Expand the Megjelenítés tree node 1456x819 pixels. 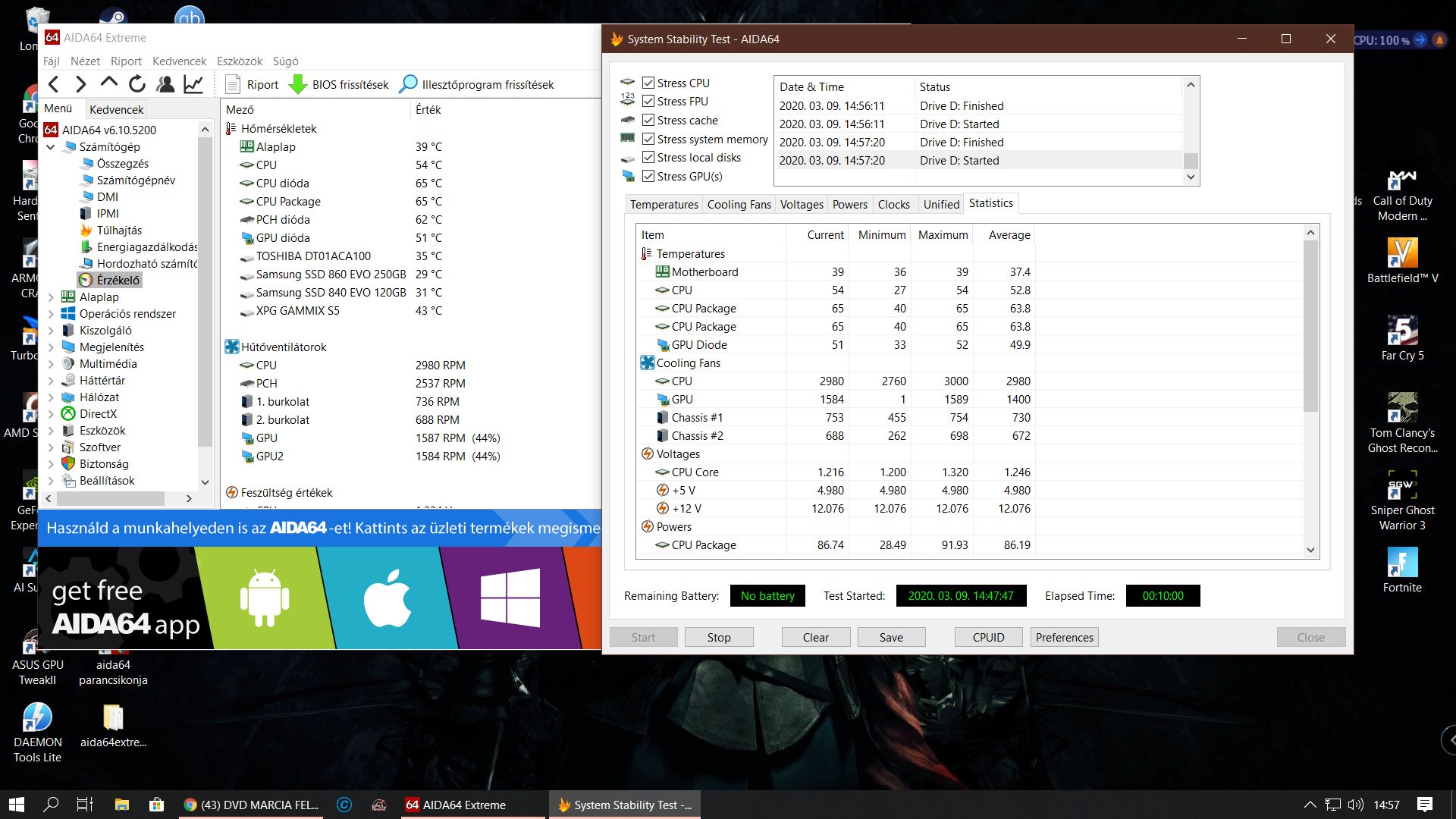click(x=51, y=347)
